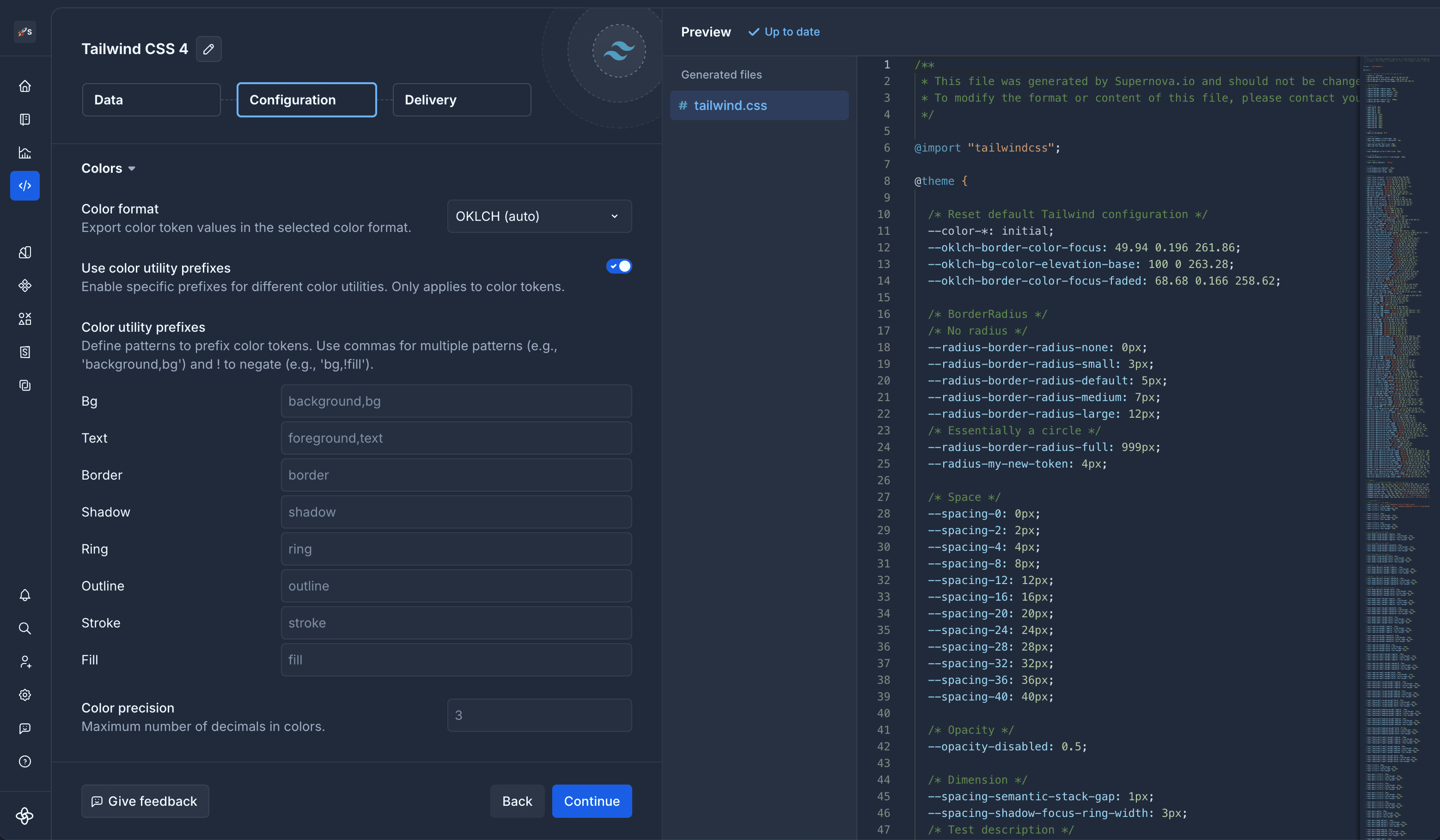Select the Code export sidebar icon
The height and width of the screenshot is (840, 1440).
(x=25, y=185)
